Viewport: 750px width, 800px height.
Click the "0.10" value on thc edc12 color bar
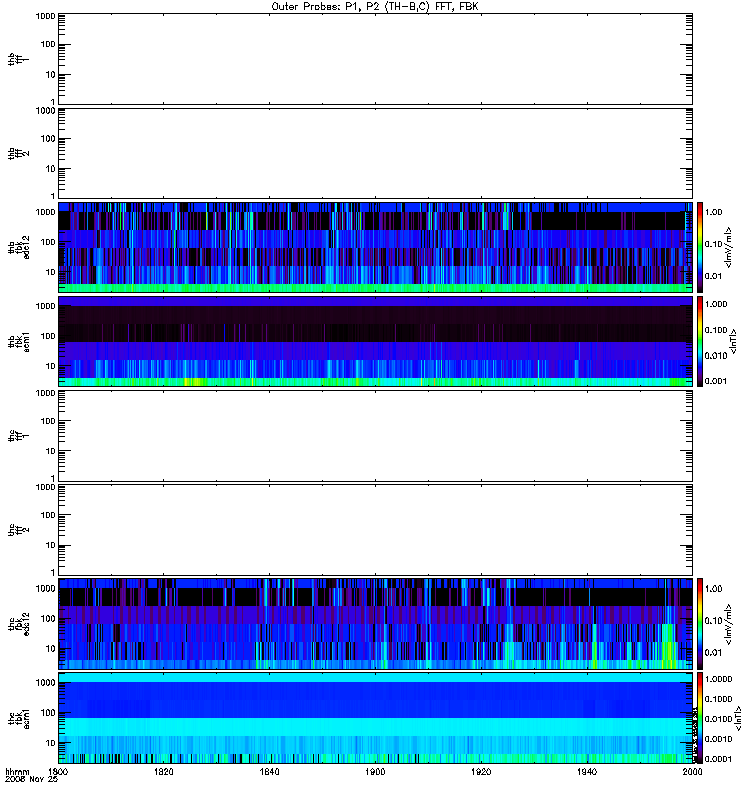(714, 621)
